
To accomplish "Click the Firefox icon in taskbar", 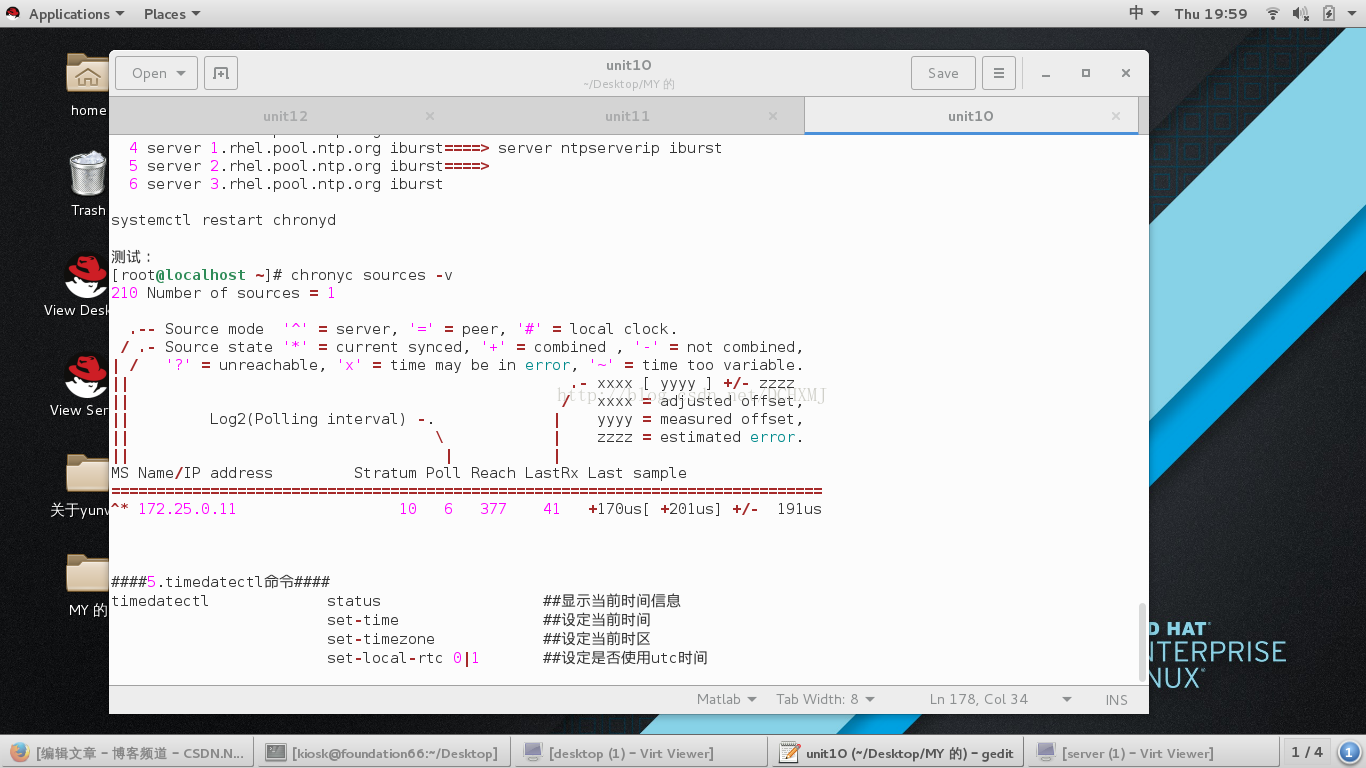I will (19, 753).
